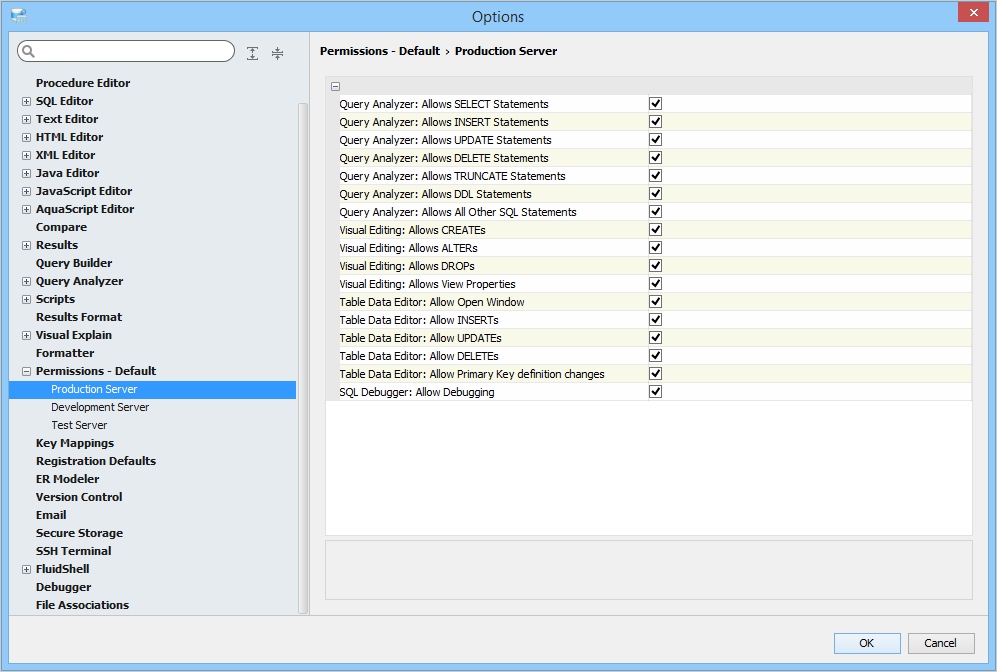Disable SQL Debugger Allow Debugging
Image resolution: width=997 pixels, height=672 pixels.
(x=656, y=392)
